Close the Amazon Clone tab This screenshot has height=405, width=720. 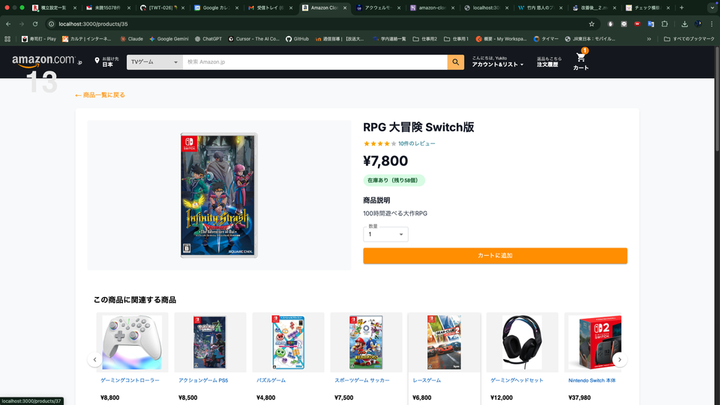[x=345, y=8]
